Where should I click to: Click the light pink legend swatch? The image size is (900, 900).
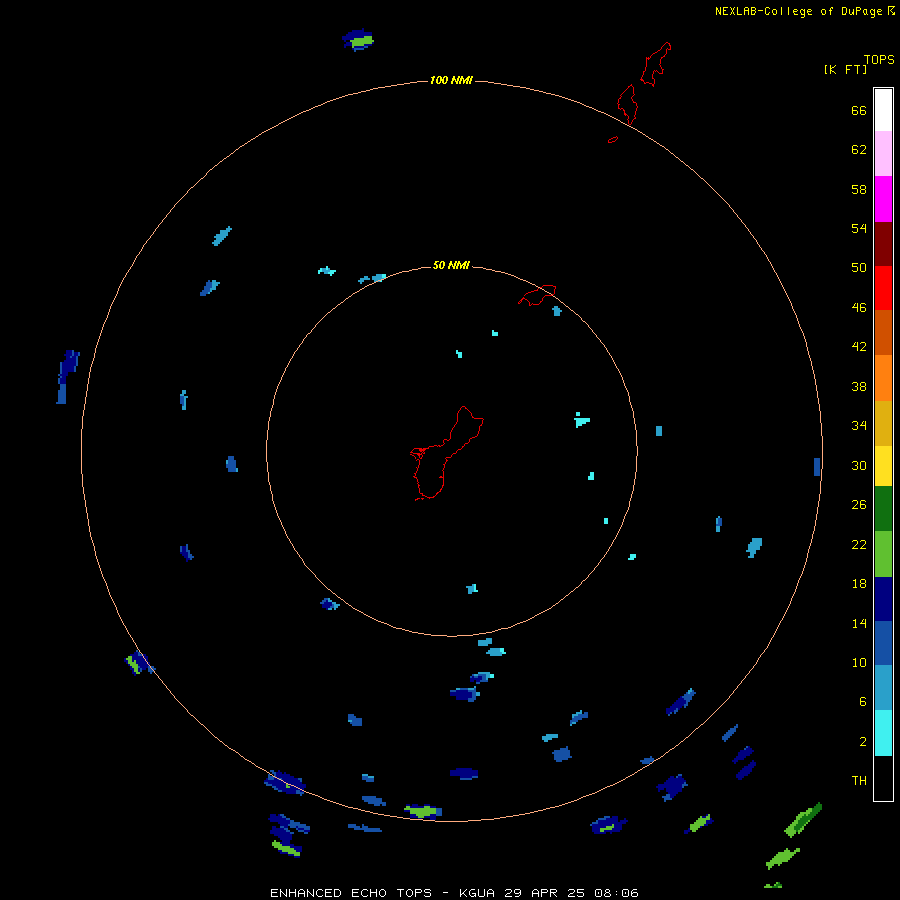883,153
